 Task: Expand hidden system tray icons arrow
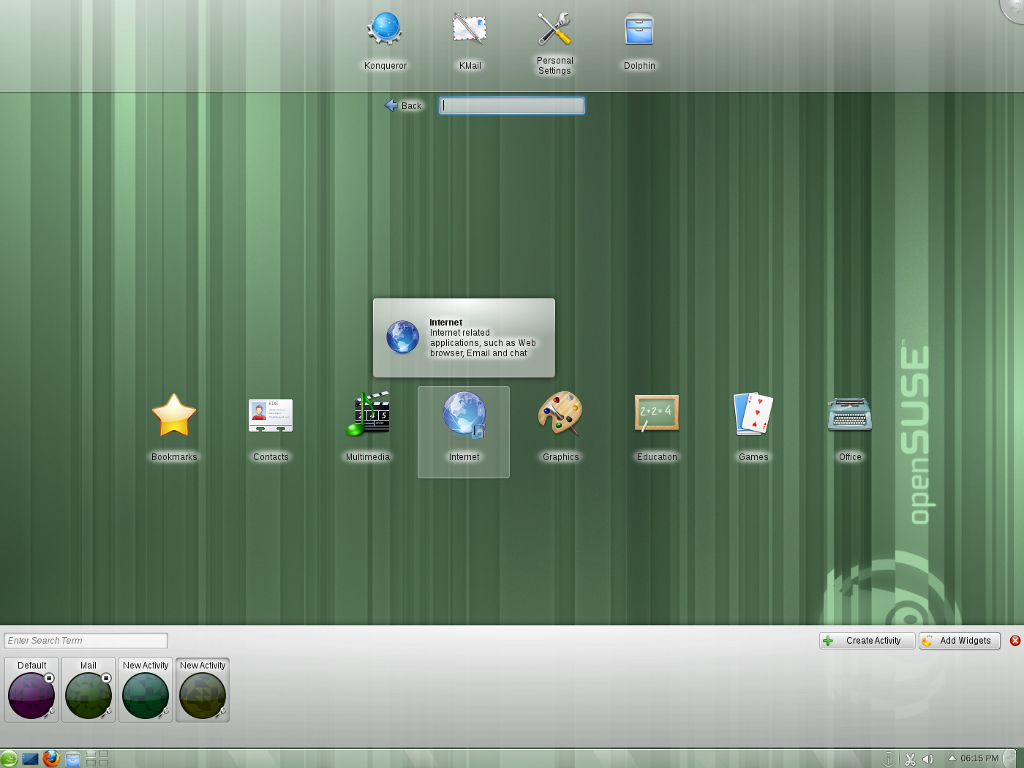[x=952, y=758]
